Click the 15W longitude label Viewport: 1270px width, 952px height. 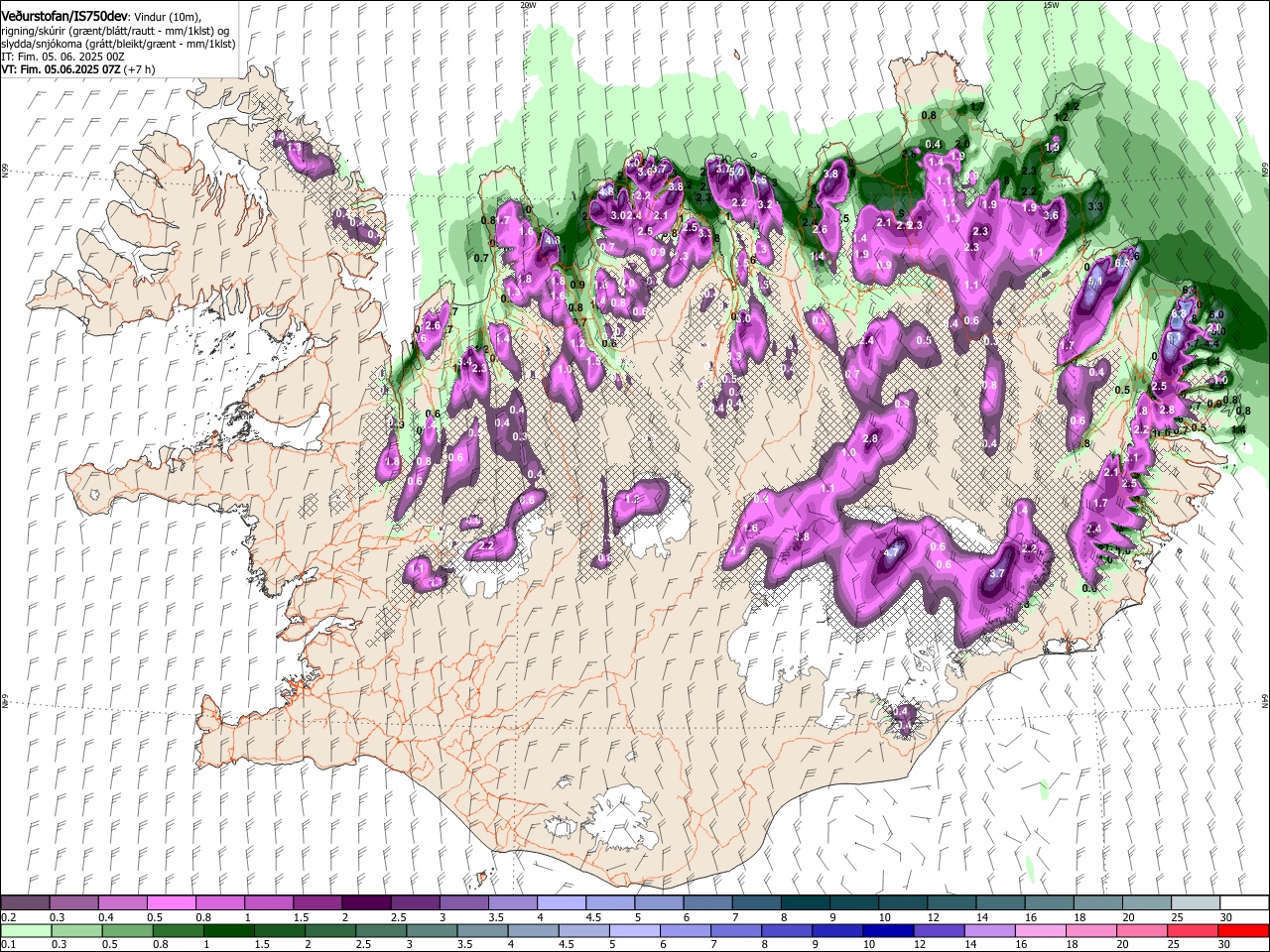coord(1051,5)
